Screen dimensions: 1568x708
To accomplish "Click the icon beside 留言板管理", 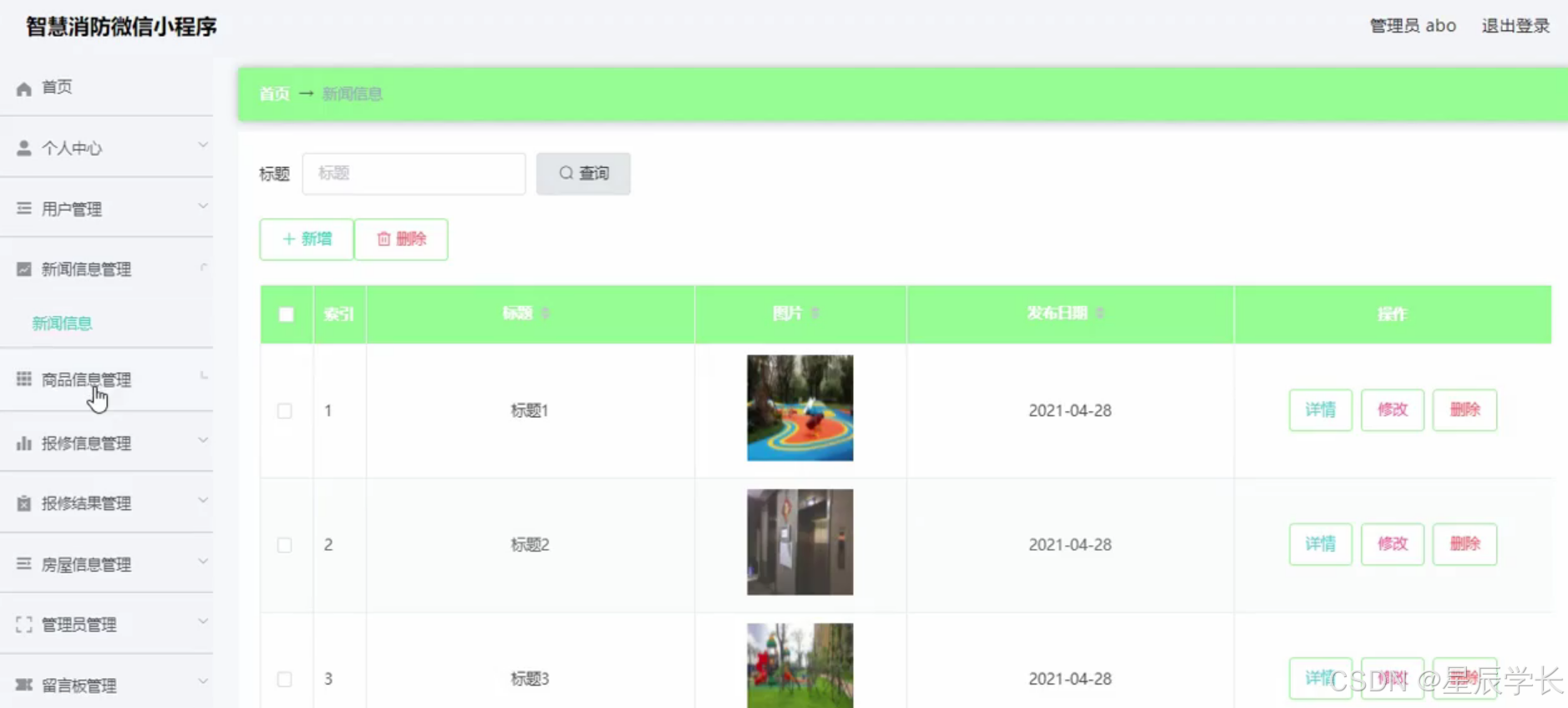I will tap(24, 685).
